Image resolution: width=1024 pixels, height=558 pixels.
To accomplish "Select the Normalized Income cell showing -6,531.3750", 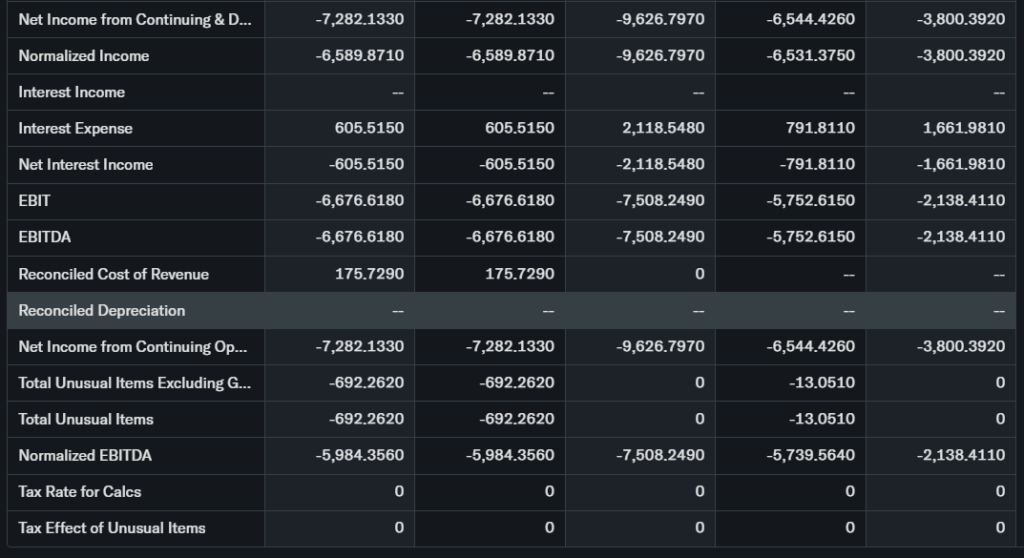I will [x=811, y=56].
